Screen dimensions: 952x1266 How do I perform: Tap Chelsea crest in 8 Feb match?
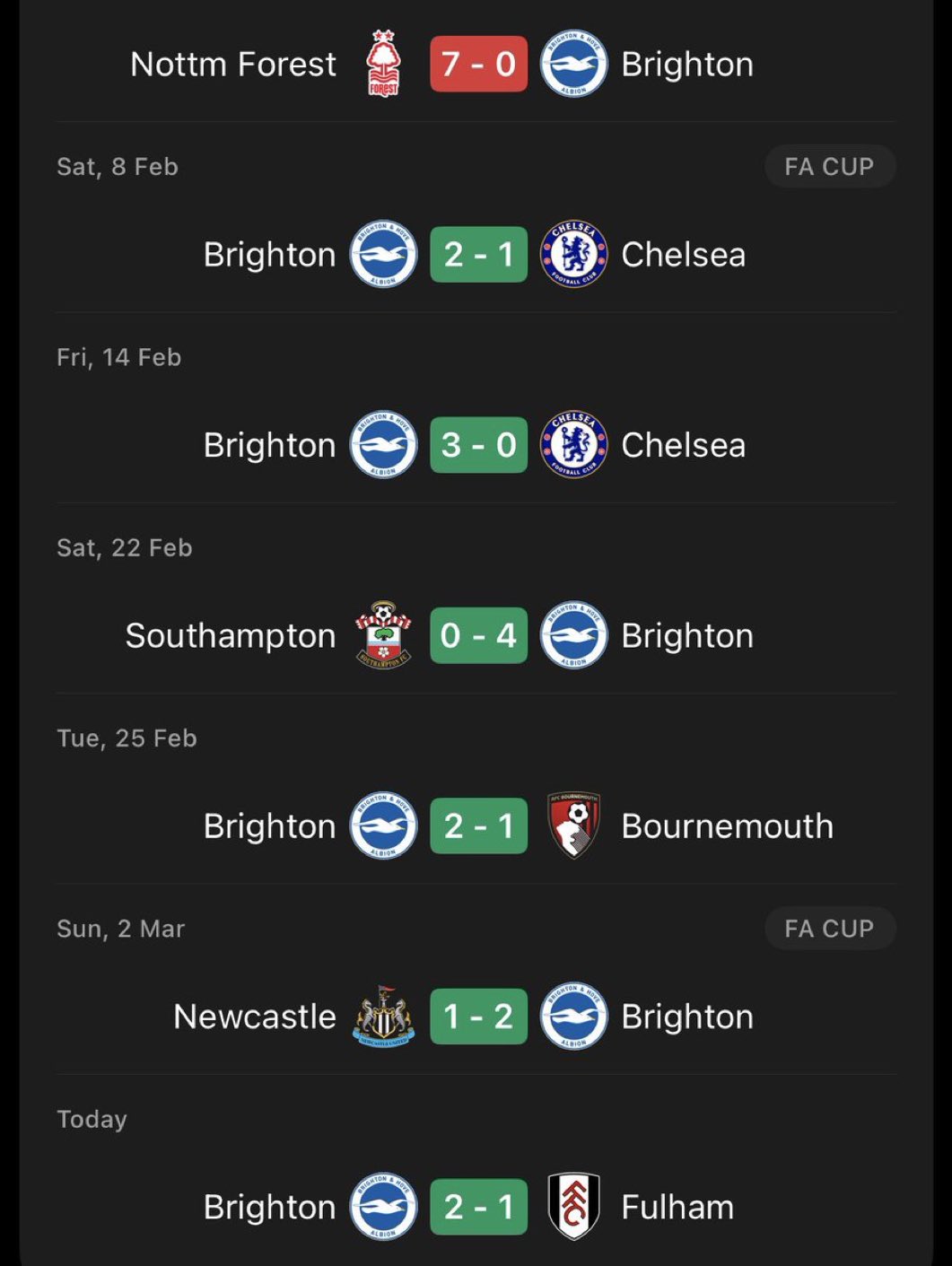click(573, 255)
